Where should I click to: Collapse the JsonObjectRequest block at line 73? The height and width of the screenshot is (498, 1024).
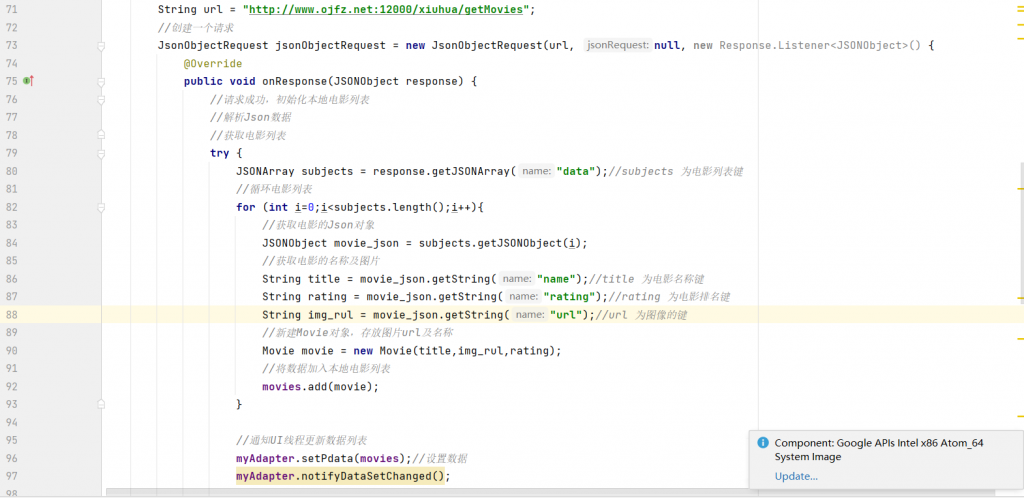(x=101, y=46)
